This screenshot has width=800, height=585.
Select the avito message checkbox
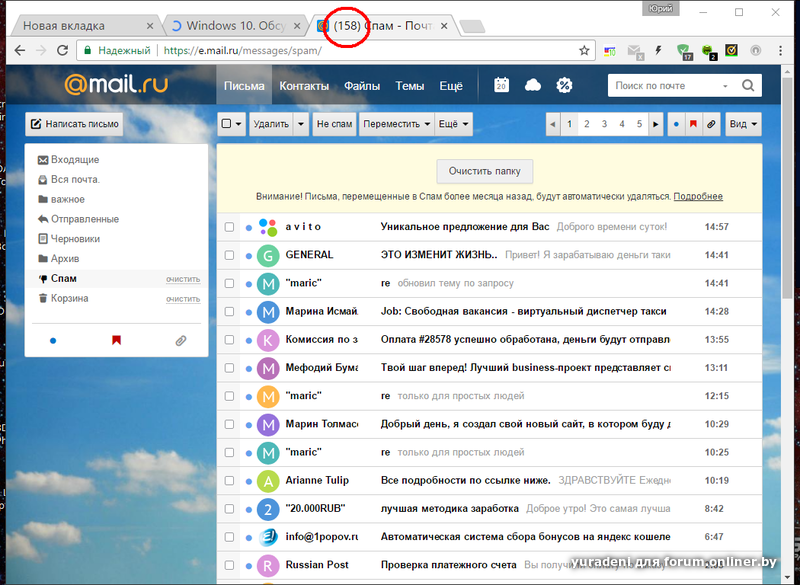(x=229, y=227)
